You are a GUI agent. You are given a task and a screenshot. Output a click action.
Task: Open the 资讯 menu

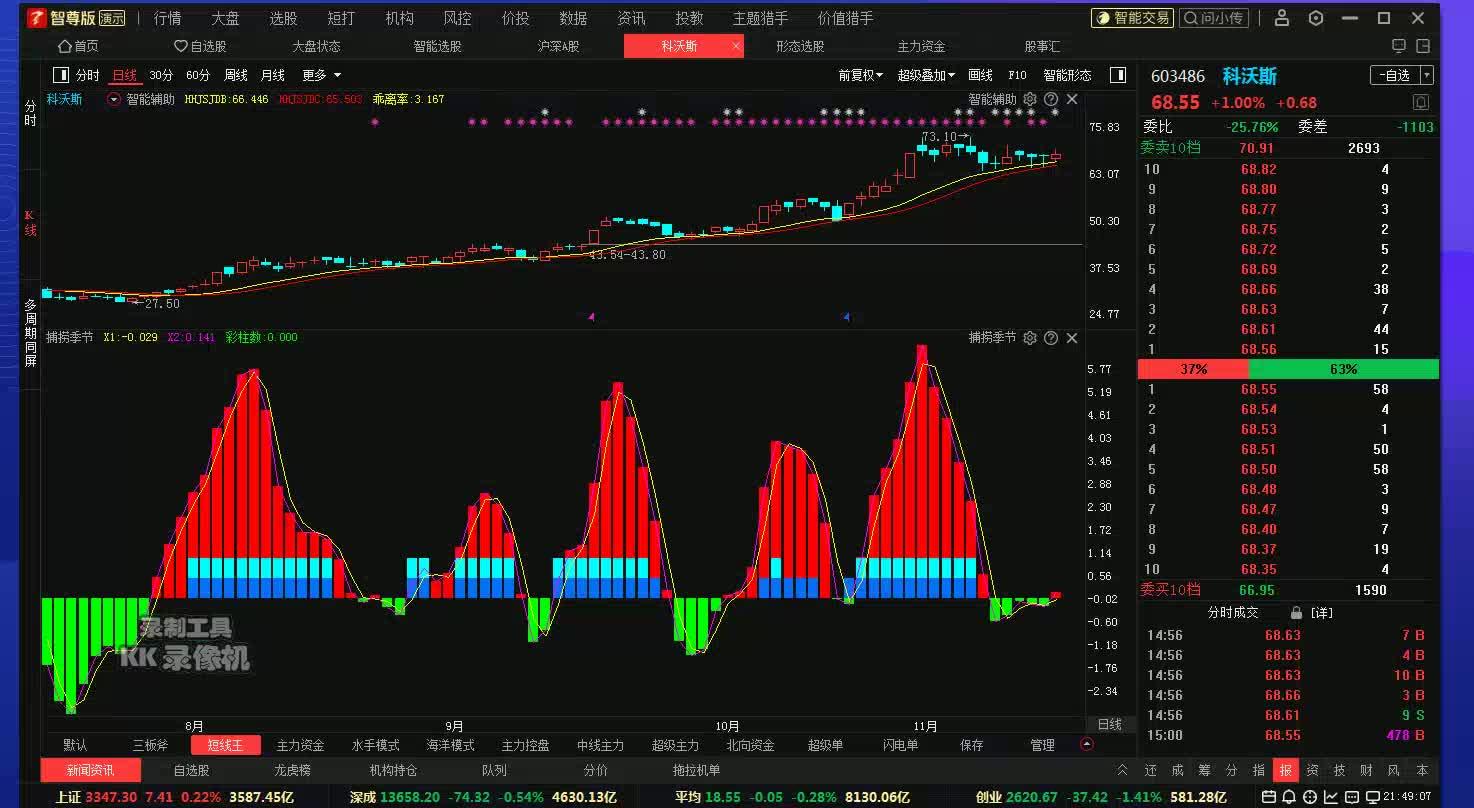click(631, 18)
